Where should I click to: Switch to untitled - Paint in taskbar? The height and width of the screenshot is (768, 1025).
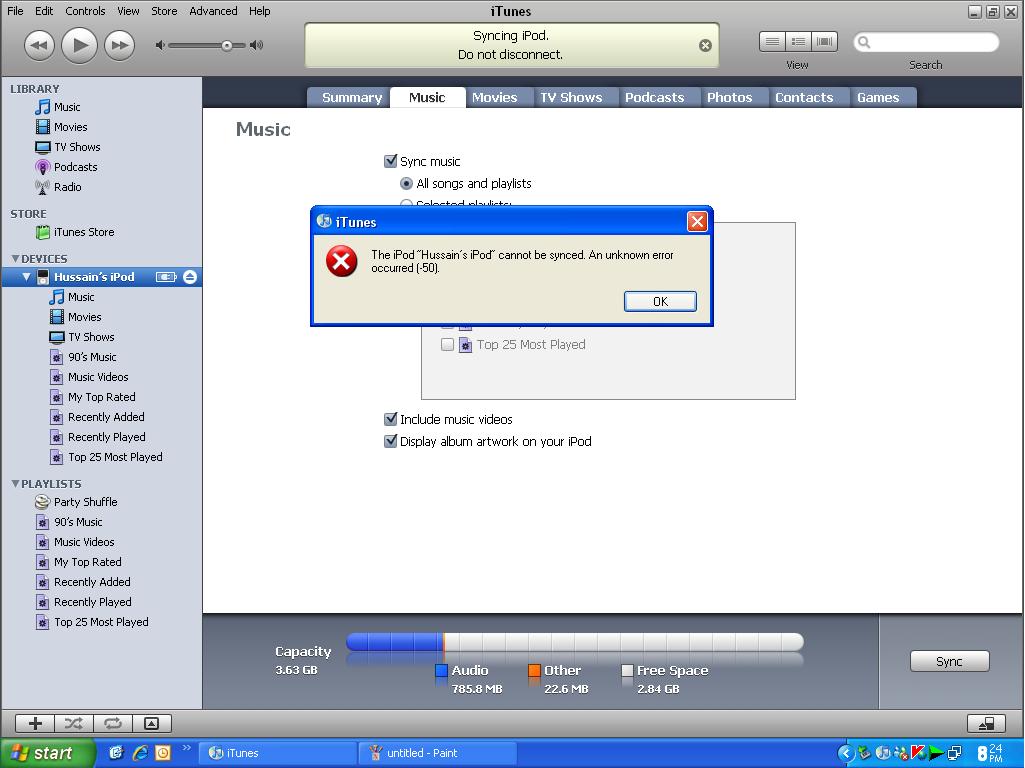pos(437,753)
